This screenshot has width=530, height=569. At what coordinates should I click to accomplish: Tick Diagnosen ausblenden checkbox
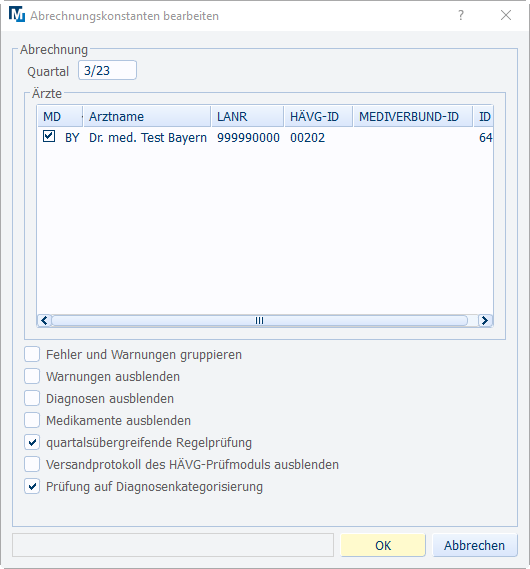(32, 398)
